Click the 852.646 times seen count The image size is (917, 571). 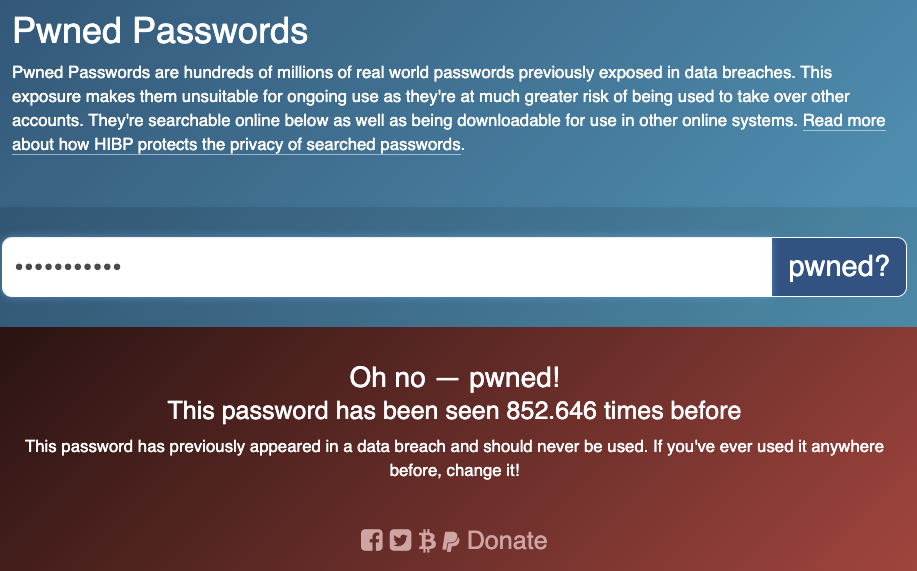pyautogui.click(x=551, y=411)
